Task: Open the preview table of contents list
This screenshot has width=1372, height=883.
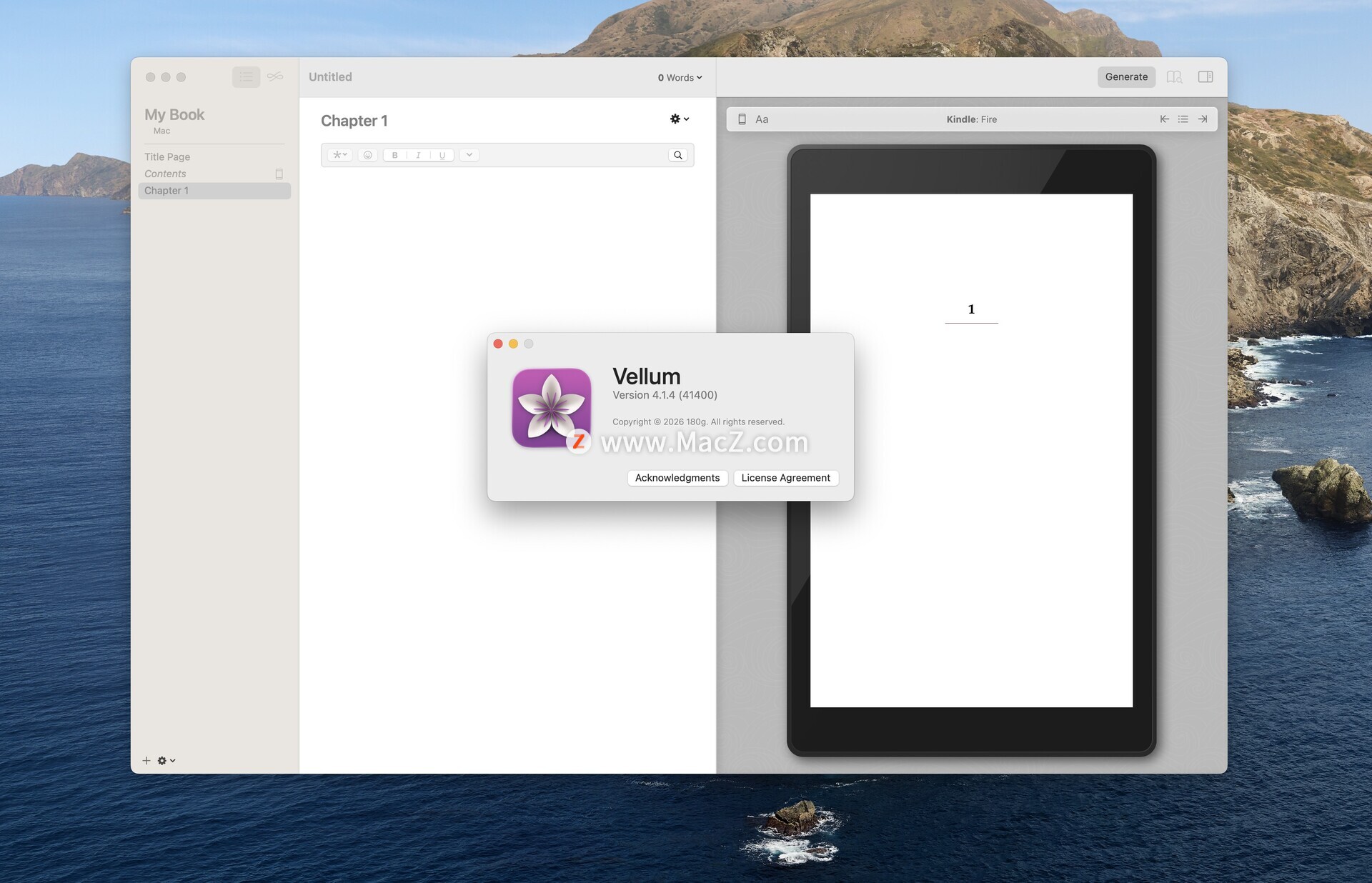Action: (x=1183, y=119)
